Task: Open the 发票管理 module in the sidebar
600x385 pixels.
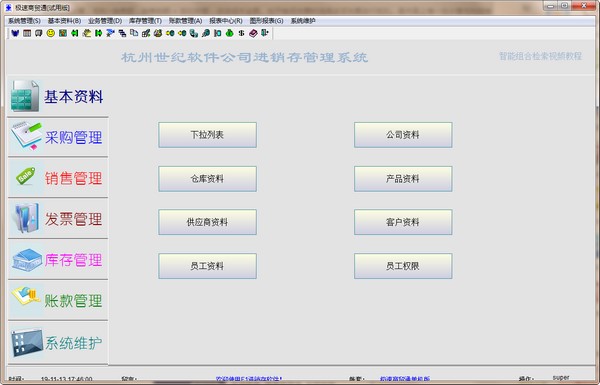Action: [x=58, y=219]
